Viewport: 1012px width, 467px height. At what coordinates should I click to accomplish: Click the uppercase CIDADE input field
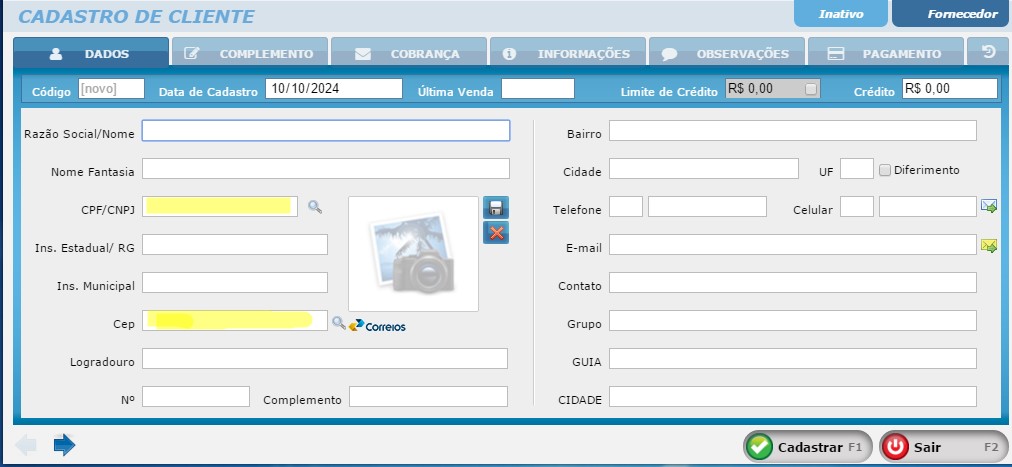tap(793, 397)
